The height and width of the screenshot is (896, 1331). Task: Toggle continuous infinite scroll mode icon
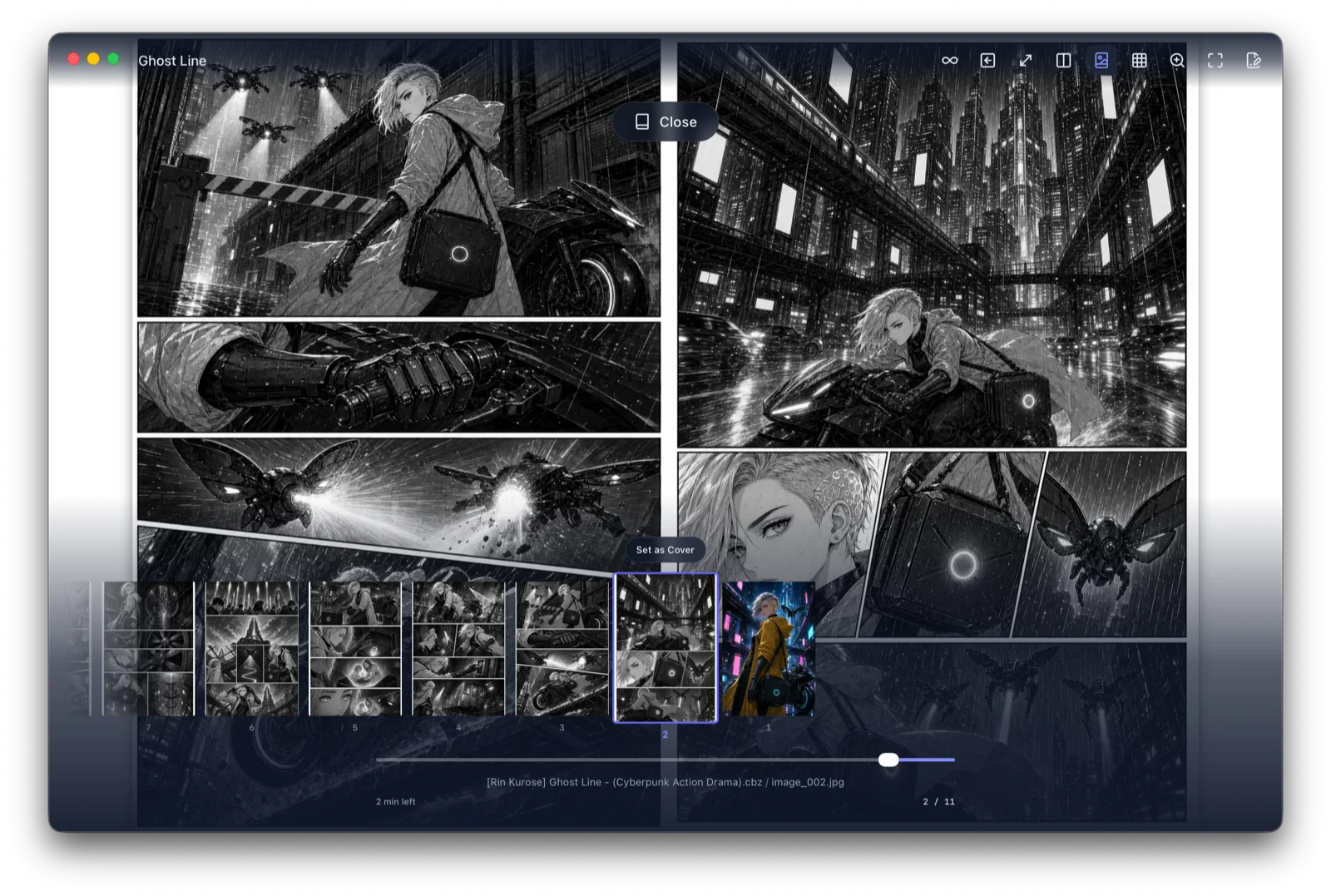pos(949,61)
